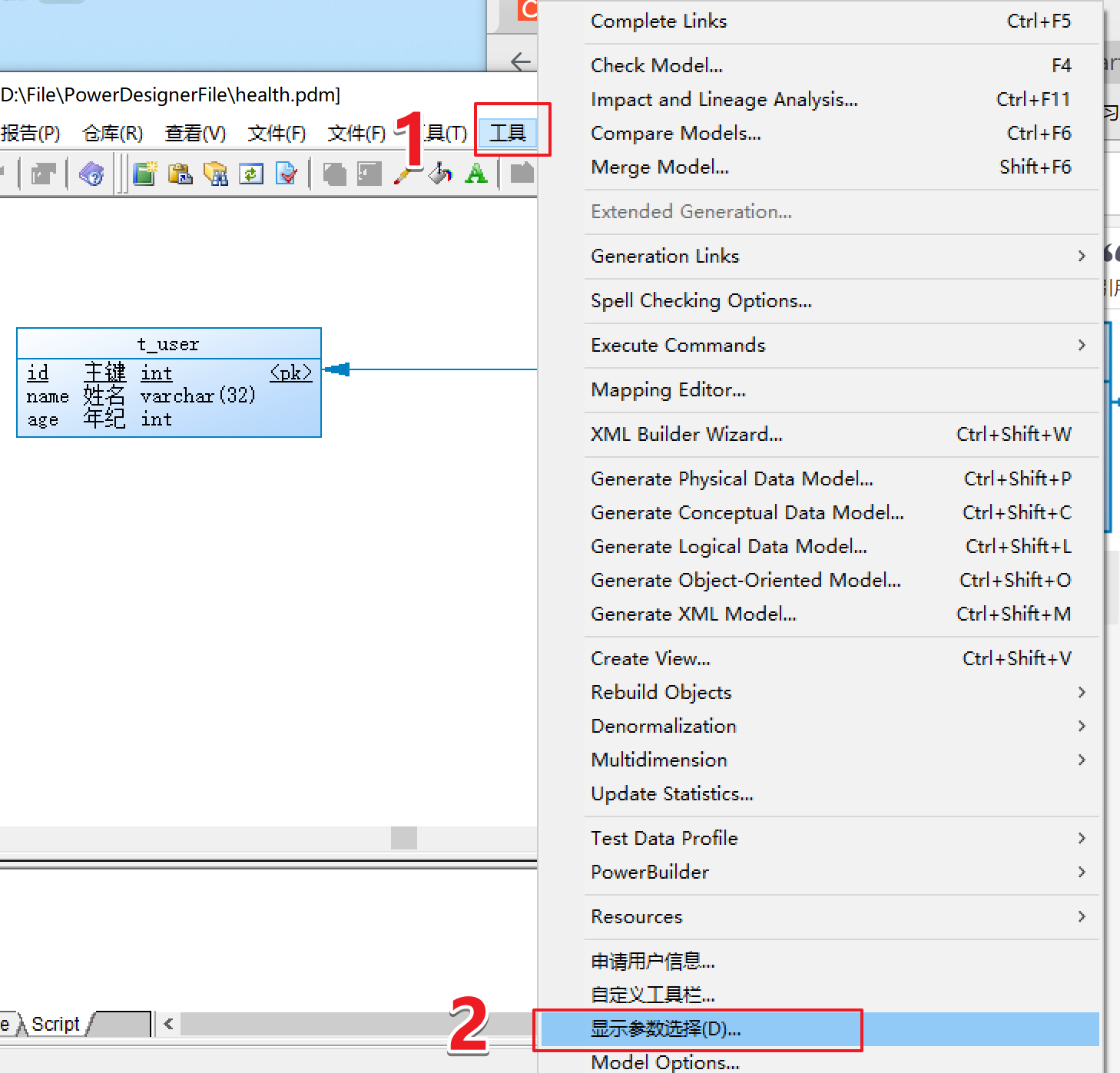The image size is (1120, 1073).
Task: Expand the Denormalization submenu
Action: [x=663, y=726]
